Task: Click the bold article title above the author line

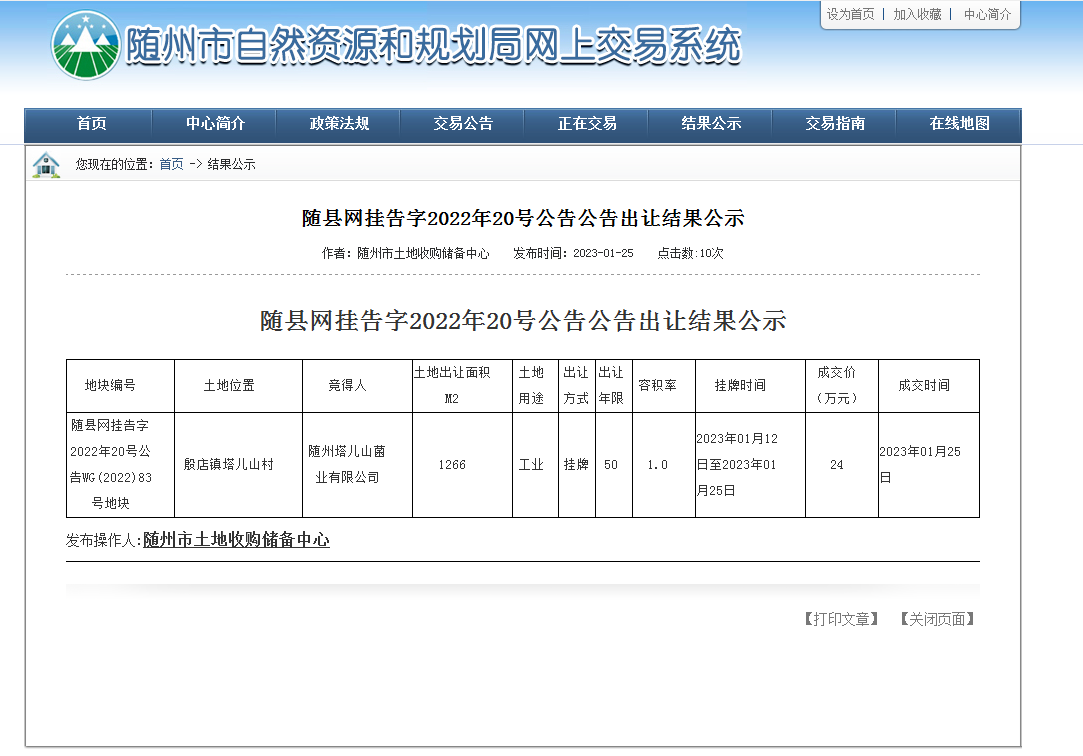Action: (523, 219)
